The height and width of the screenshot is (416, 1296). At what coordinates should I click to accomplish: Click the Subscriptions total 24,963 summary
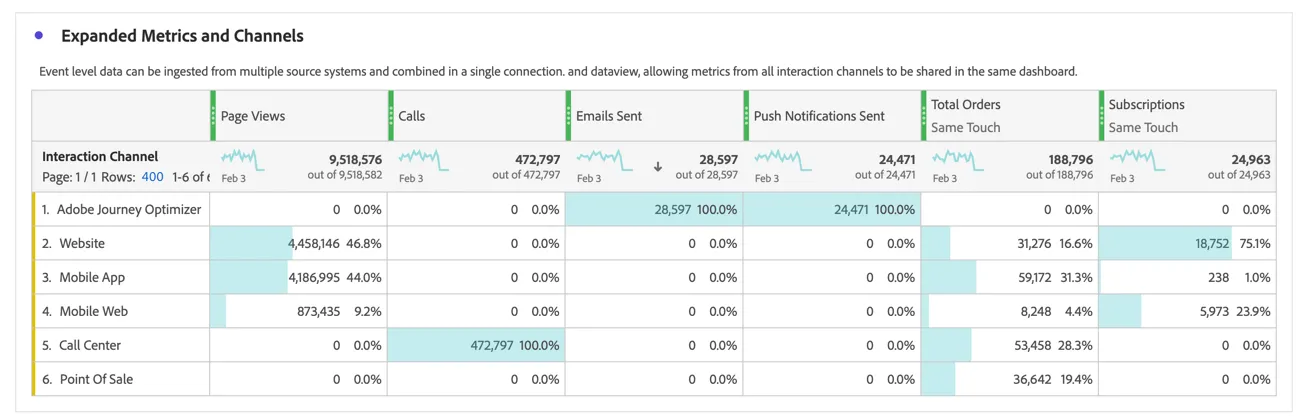point(1250,159)
